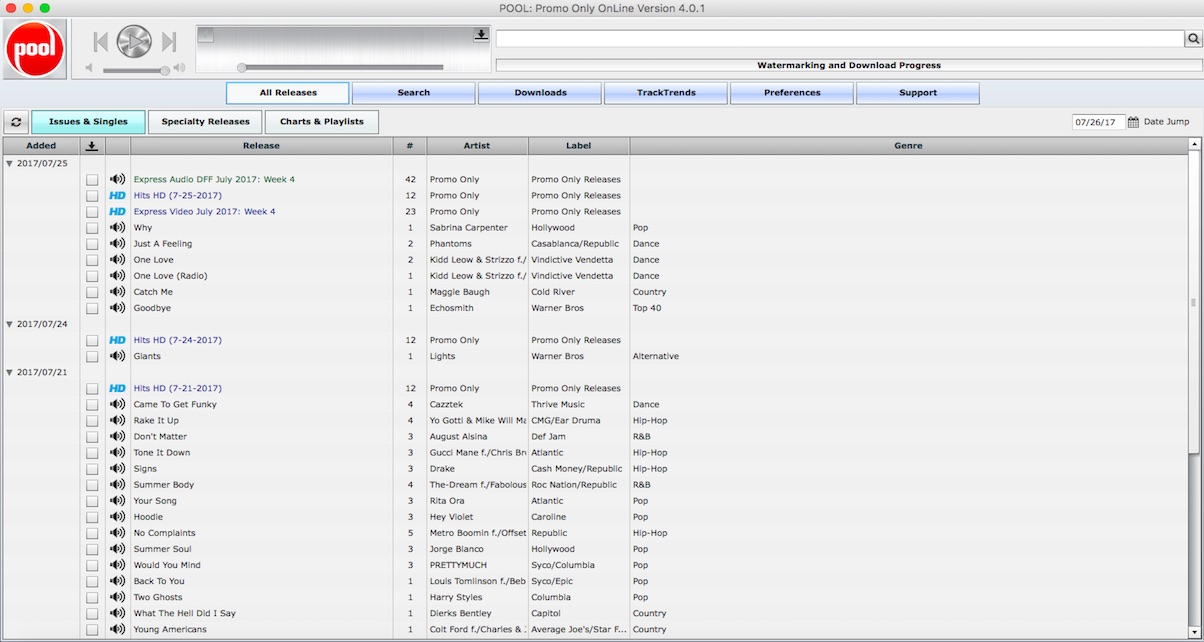
Task: Click Date Jump label
Action: click(1167, 122)
